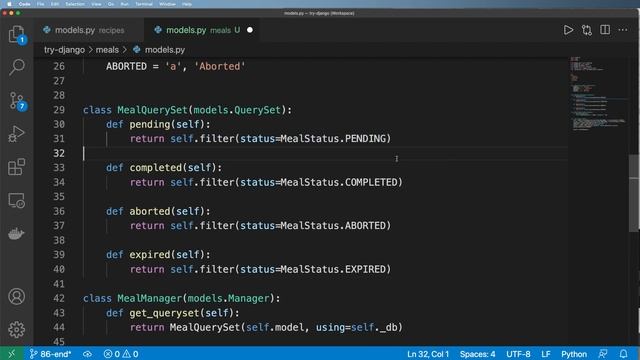Open the Search view in activity bar
640x360 pixels.
(16, 67)
